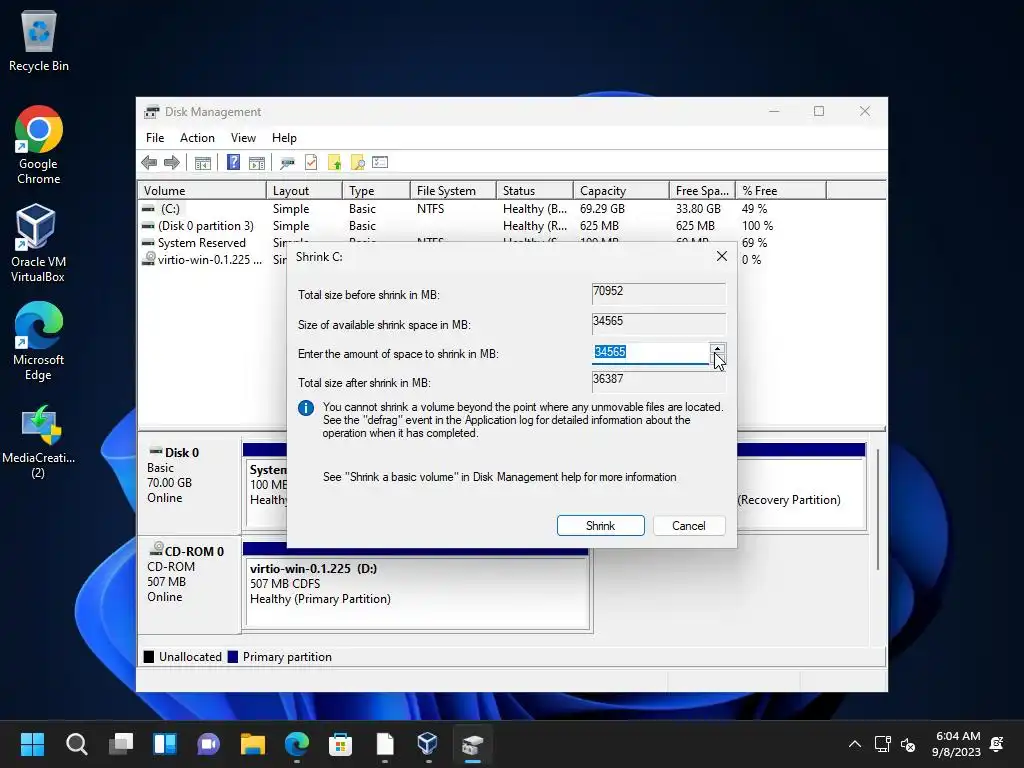Open the Recycle Bin desktop icon

tap(39, 41)
